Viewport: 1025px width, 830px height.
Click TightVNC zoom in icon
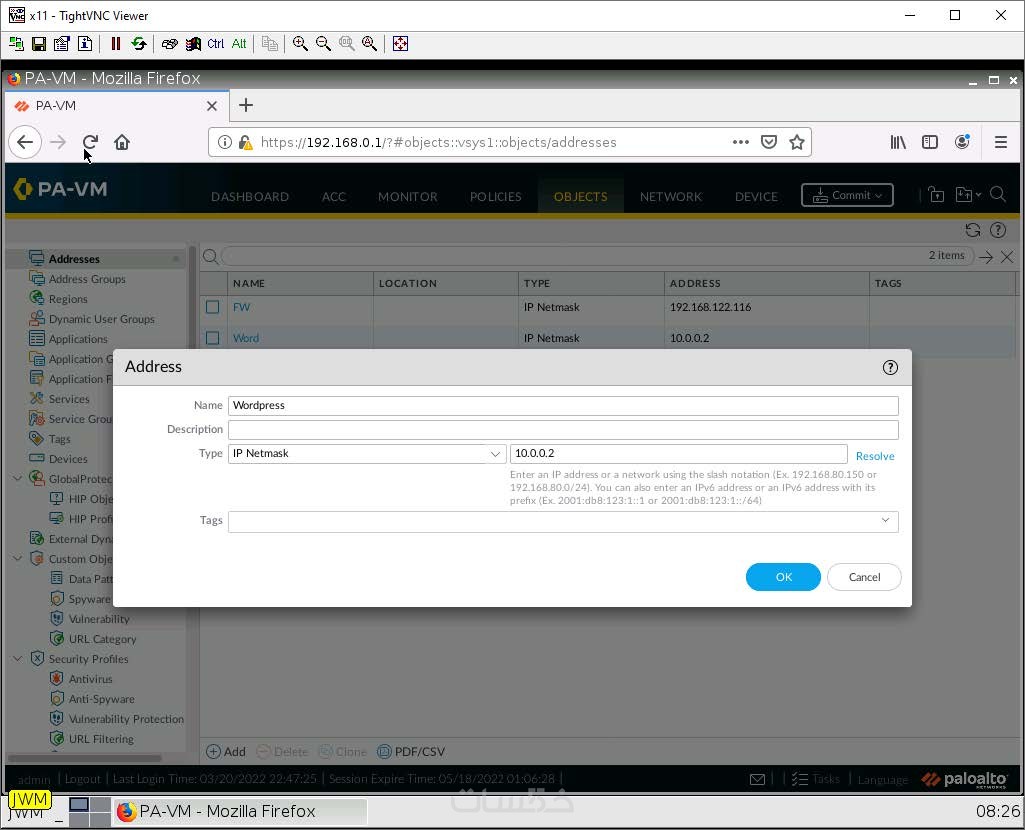point(300,44)
